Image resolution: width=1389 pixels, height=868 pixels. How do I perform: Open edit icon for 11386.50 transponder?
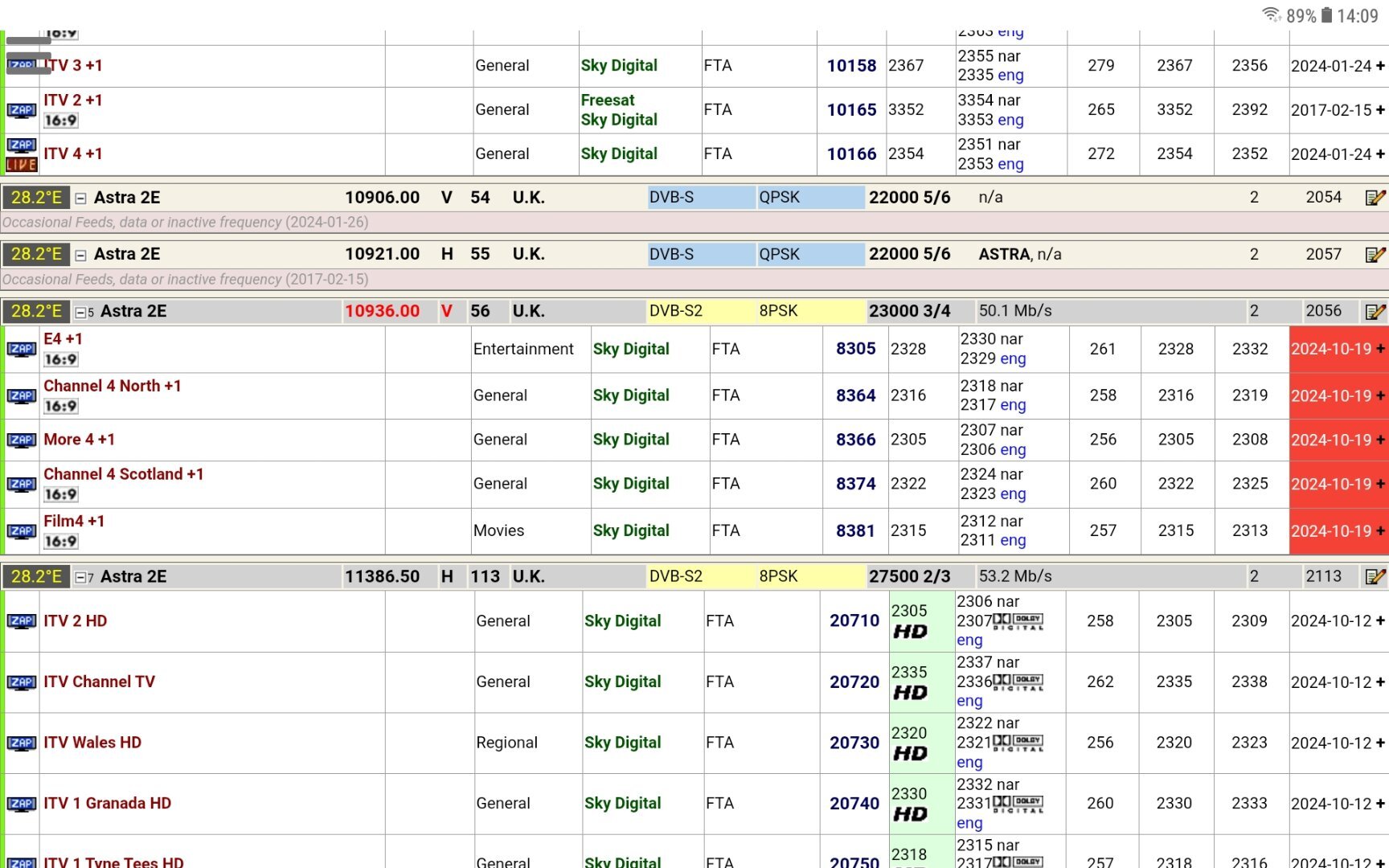pos(1375,577)
